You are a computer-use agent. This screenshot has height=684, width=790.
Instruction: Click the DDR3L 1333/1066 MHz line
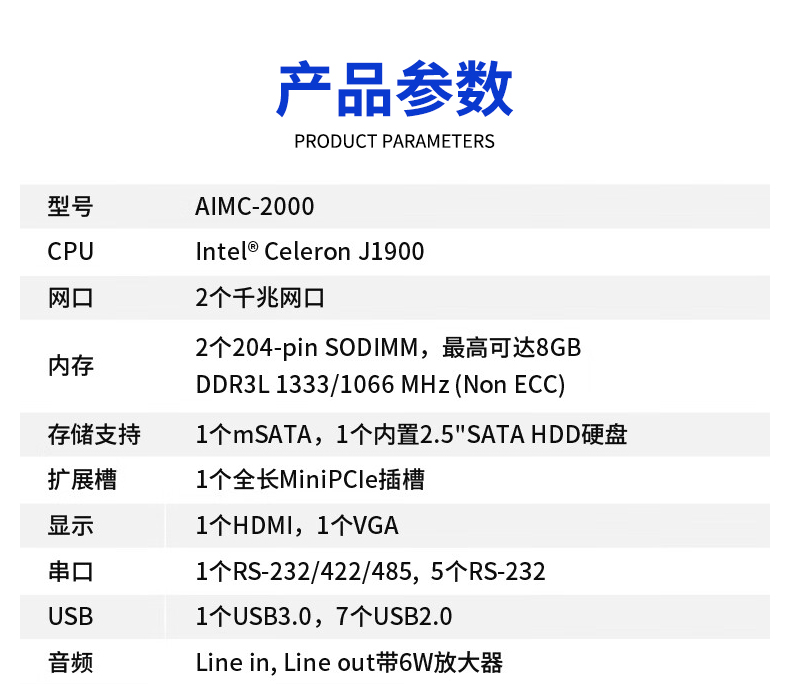pyautogui.click(x=380, y=384)
